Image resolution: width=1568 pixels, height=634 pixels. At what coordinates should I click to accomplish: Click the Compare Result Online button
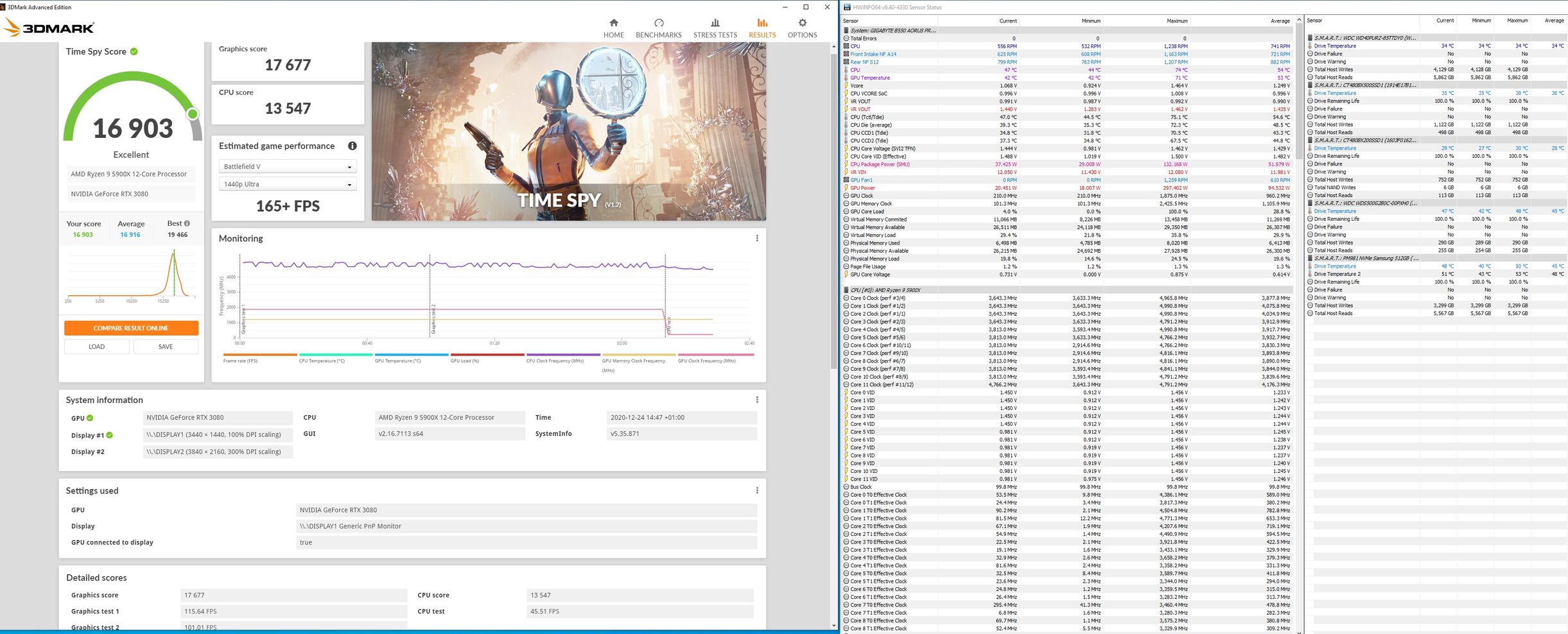coord(131,328)
